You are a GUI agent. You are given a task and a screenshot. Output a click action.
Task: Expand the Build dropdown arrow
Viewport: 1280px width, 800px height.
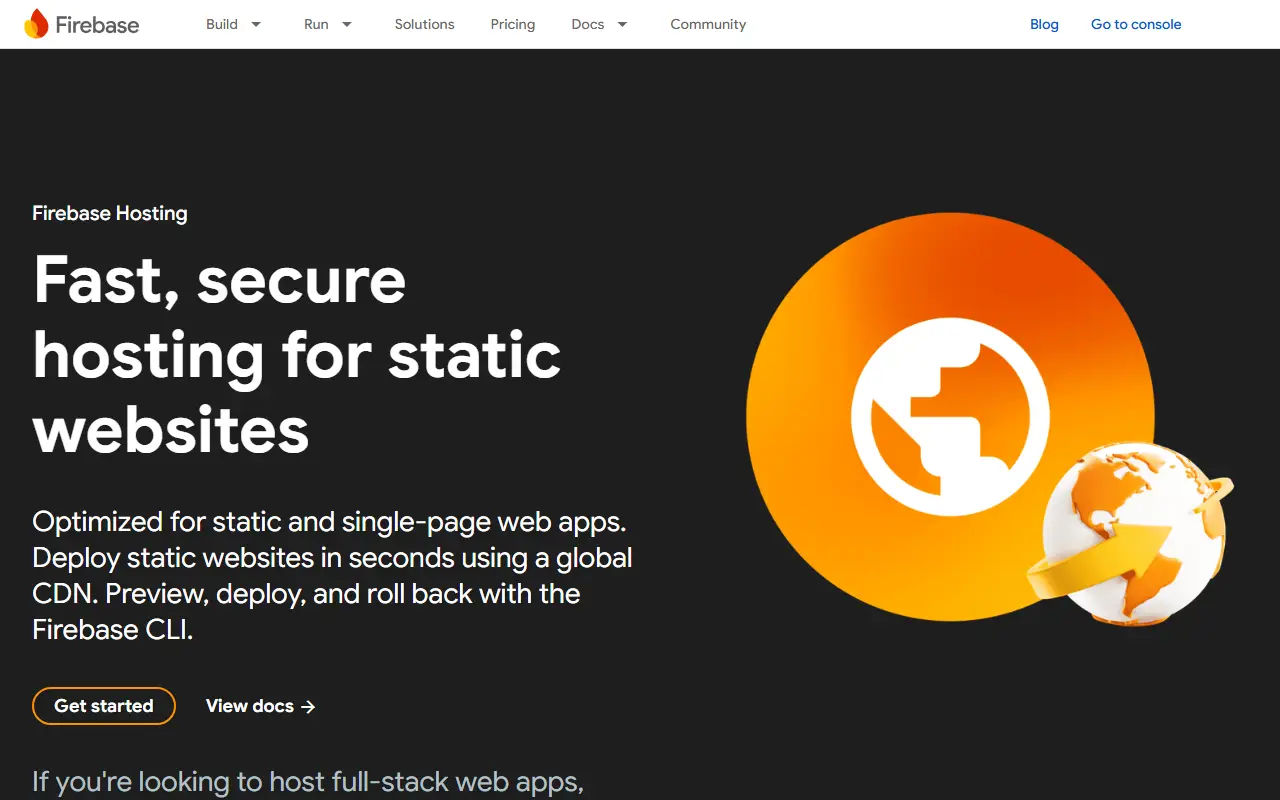pyautogui.click(x=256, y=24)
